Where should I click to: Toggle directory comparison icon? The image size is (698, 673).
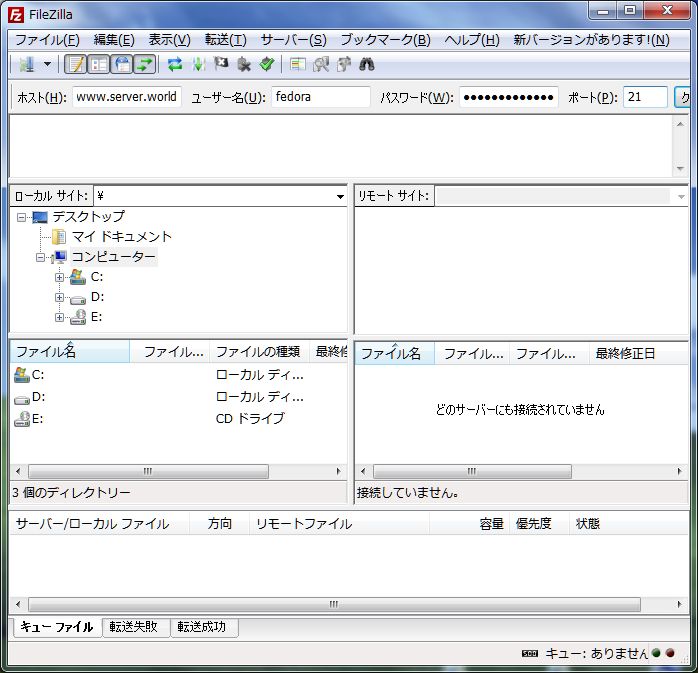pos(321,65)
